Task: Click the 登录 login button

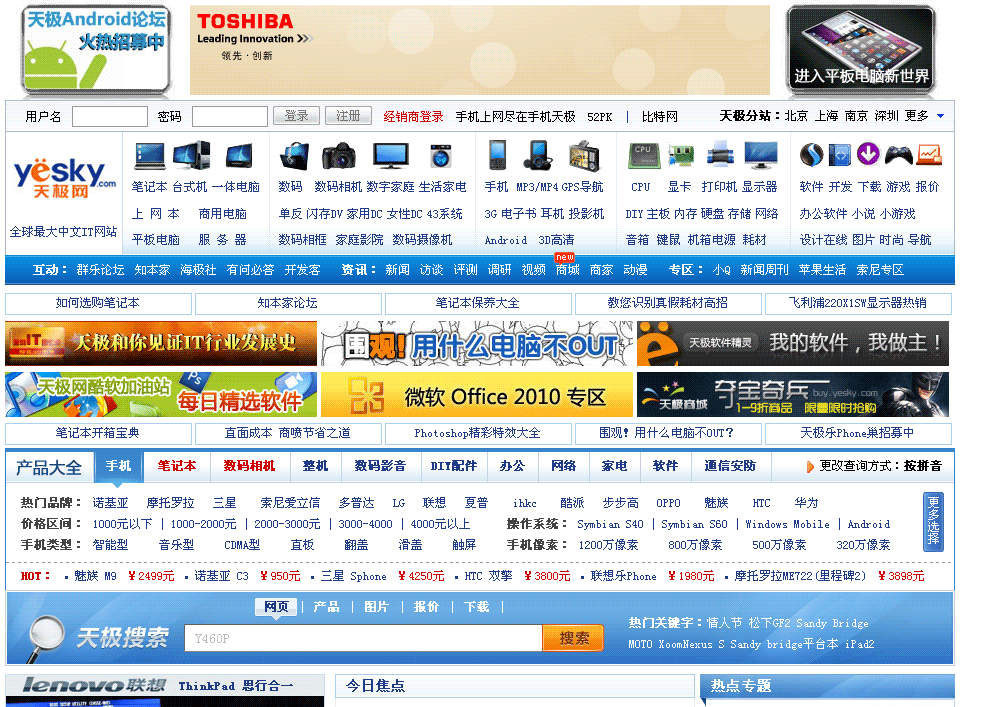Action: pyautogui.click(x=297, y=116)
